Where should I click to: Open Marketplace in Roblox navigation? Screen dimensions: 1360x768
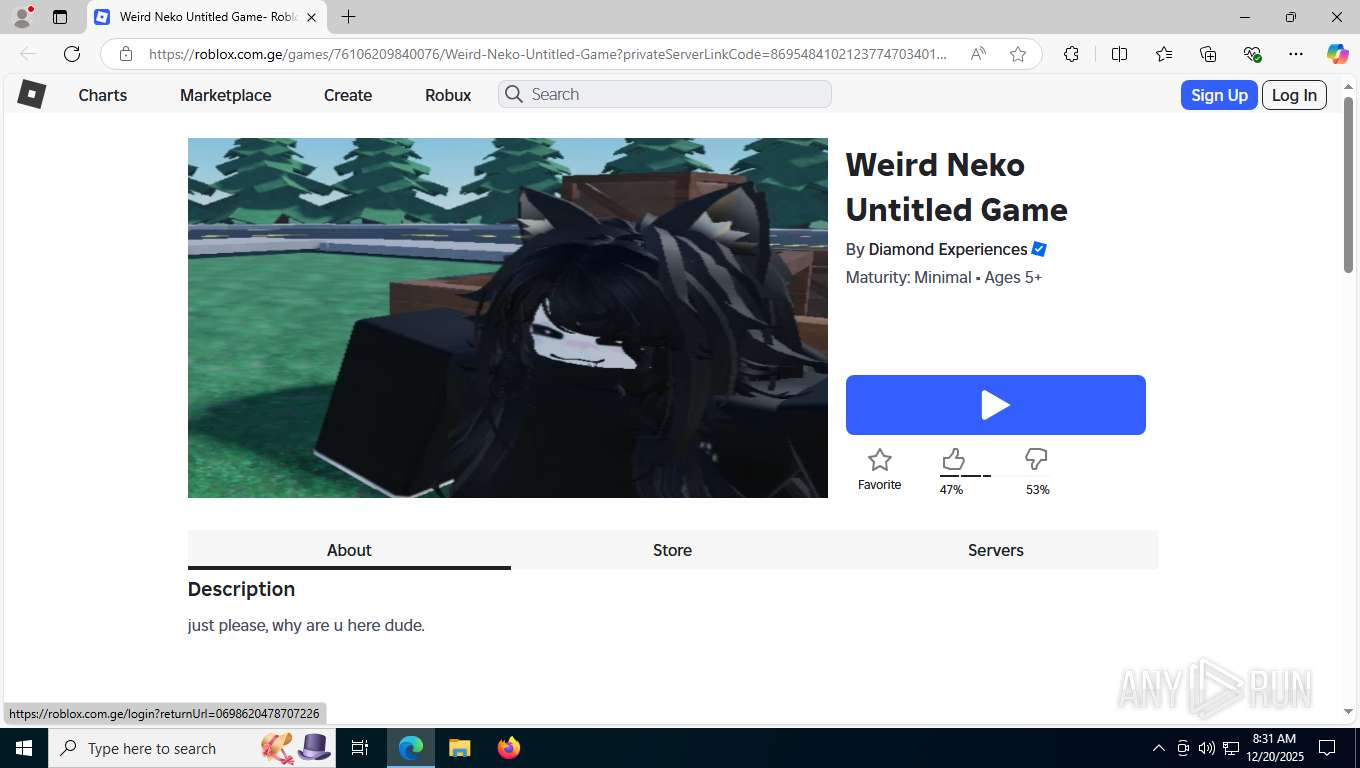click(x=226, y=95)
